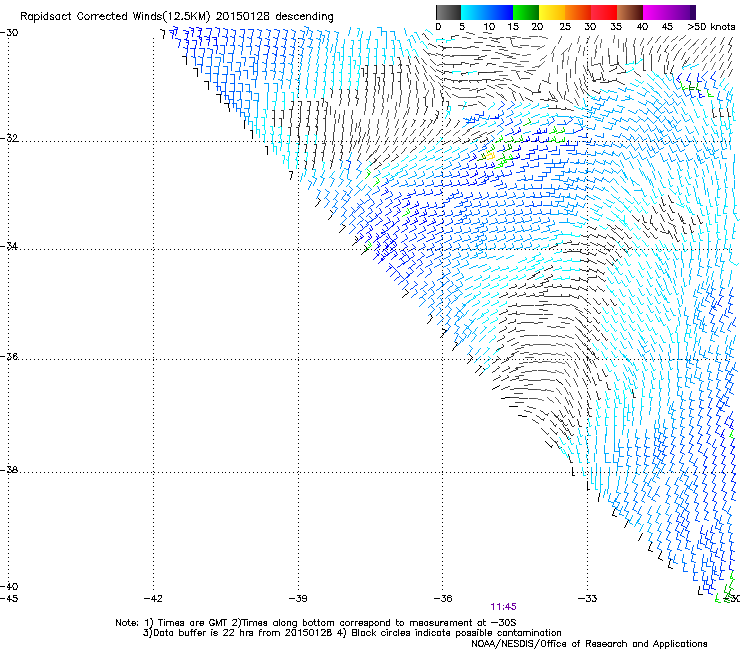Click the yellow 20-25 knots legend segment
The height and width of the screenshot is (650, 740).
pos(552,12)
